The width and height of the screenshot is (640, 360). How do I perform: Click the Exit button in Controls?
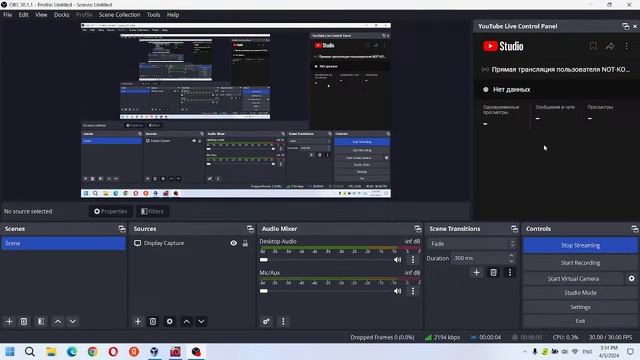(580, 321)
